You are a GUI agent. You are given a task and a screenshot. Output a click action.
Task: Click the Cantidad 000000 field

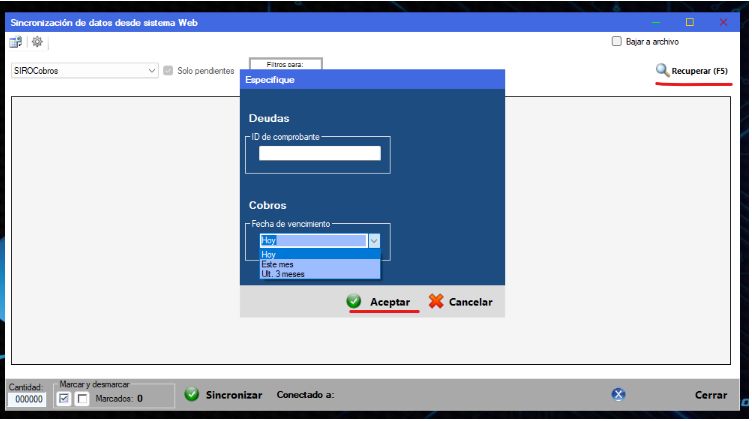[x=27, y=399]
